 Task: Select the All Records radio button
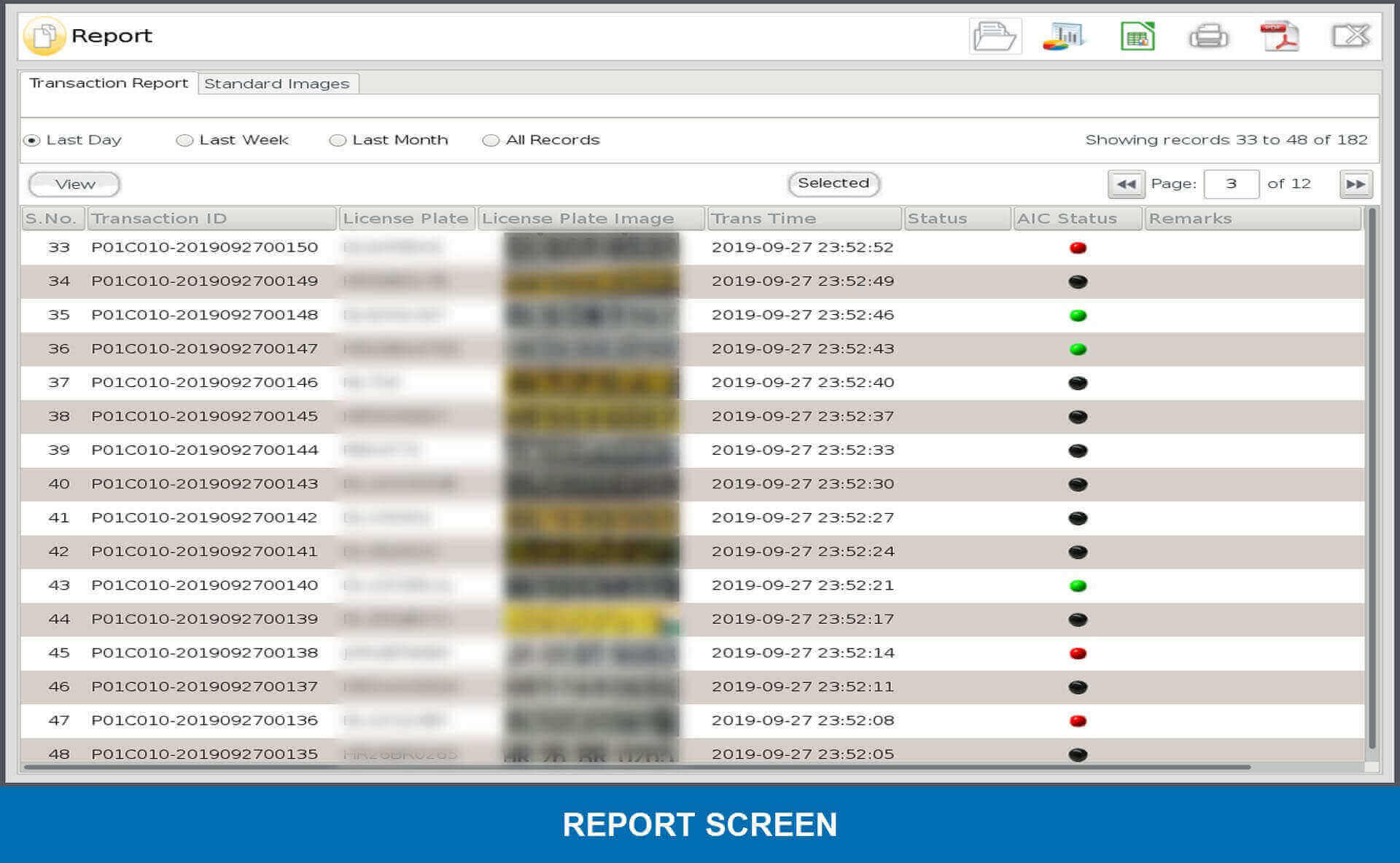click(491, 140)
